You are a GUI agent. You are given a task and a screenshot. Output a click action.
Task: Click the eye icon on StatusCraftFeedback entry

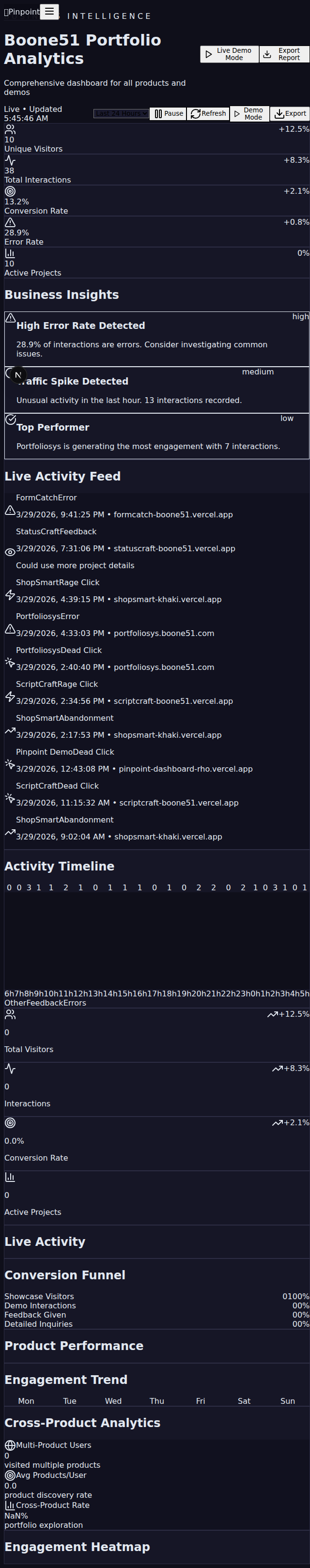[x=10, y=551]
